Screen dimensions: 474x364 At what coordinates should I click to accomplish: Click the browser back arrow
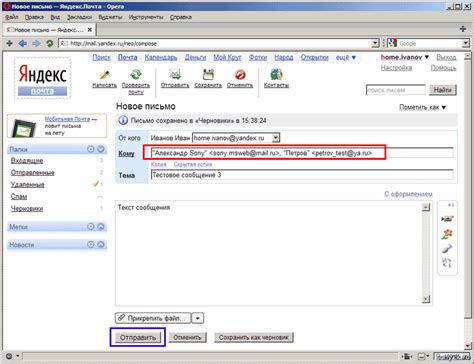click(x=23, y=43)
